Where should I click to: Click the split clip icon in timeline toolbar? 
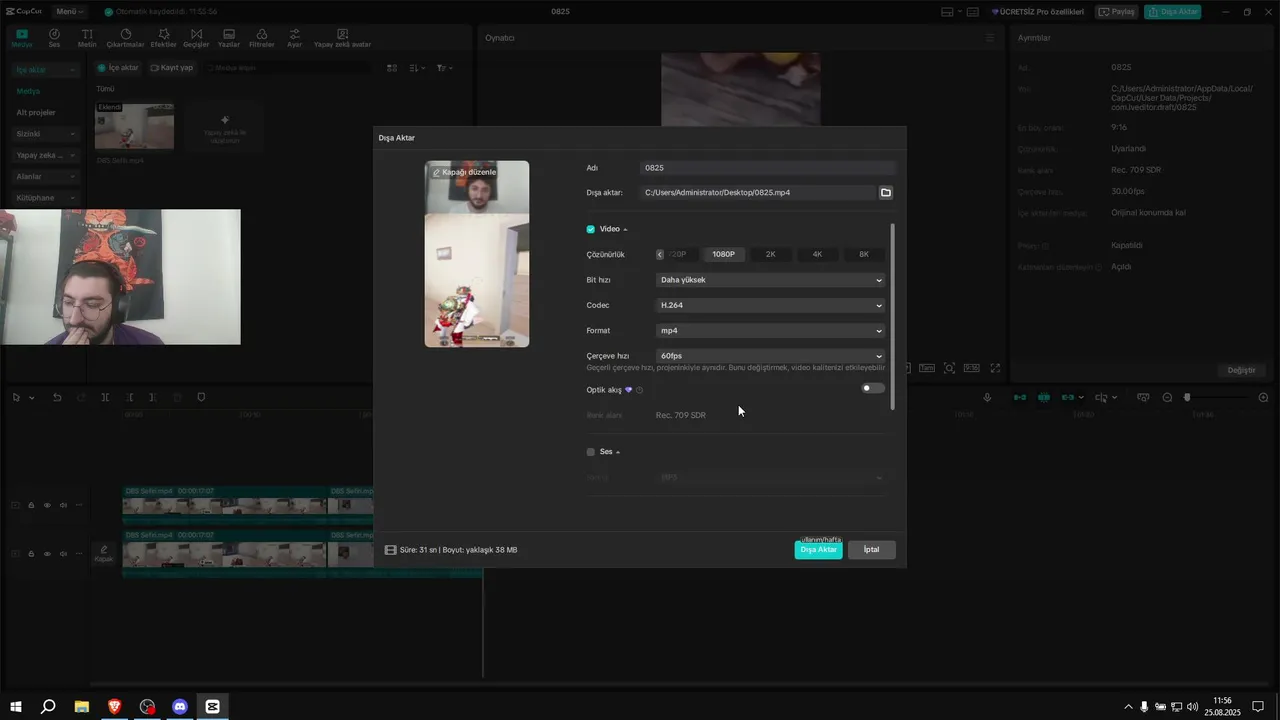105,397
